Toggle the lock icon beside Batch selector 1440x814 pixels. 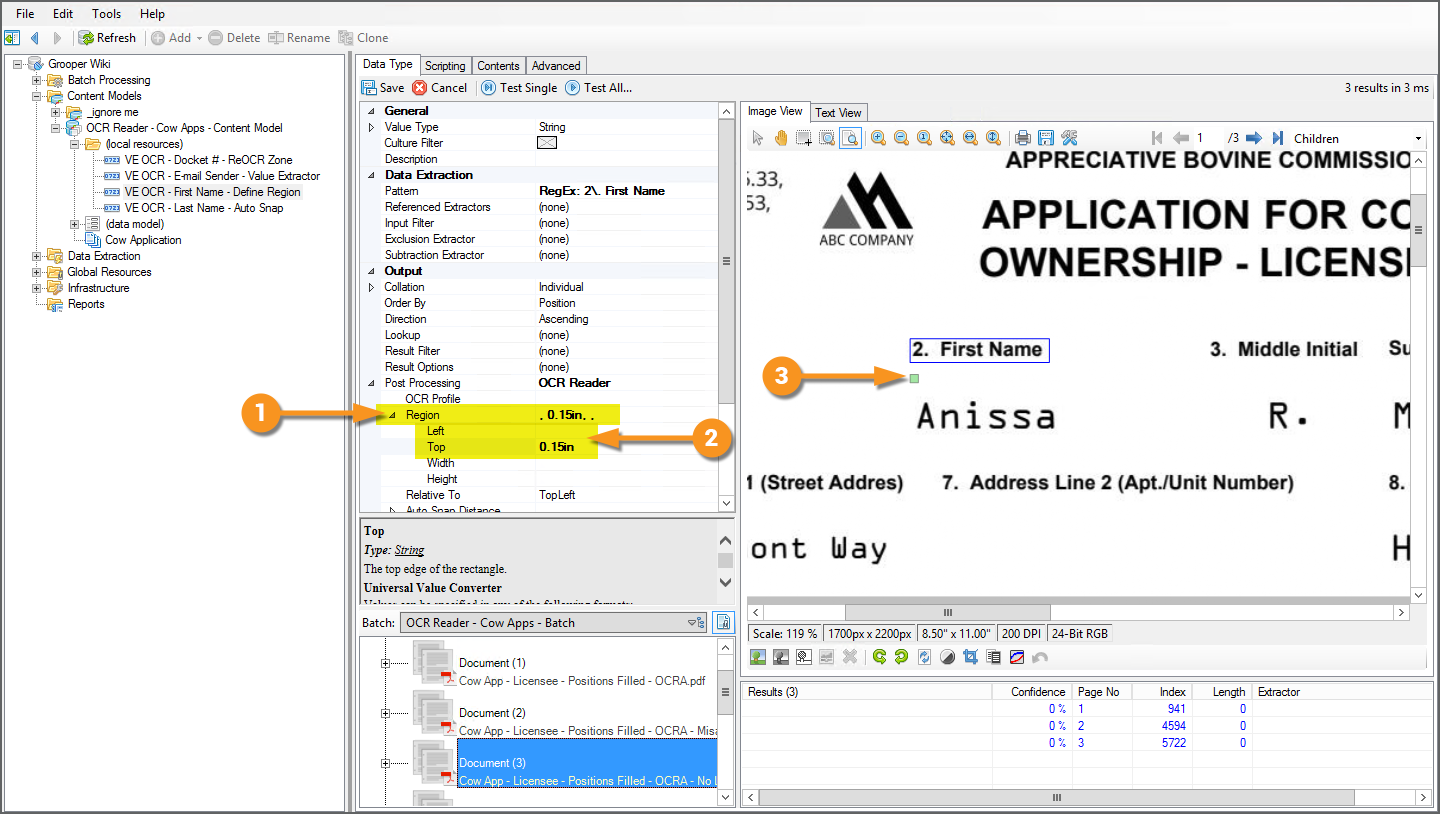(x=723, y=622)
